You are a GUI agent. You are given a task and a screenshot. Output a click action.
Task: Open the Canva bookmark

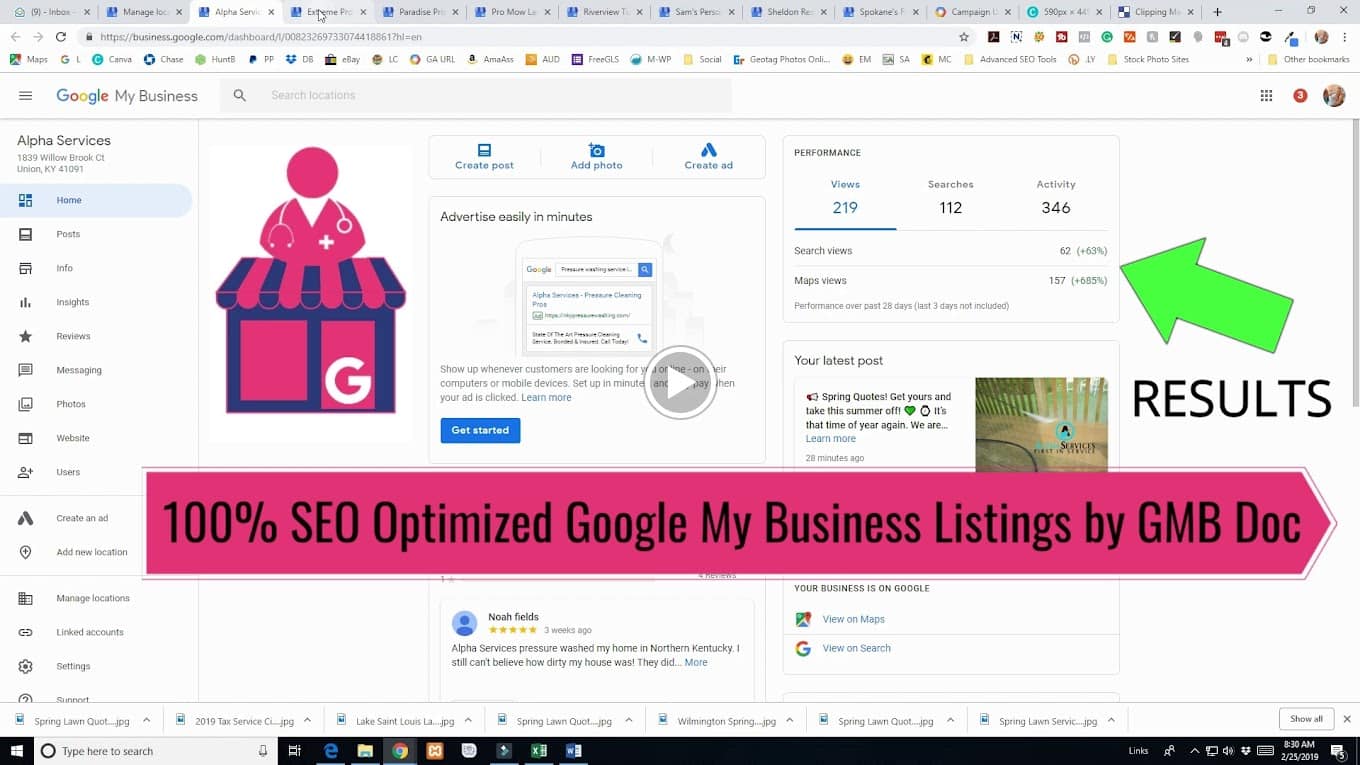pyautogui.click(x=111, y=59)
